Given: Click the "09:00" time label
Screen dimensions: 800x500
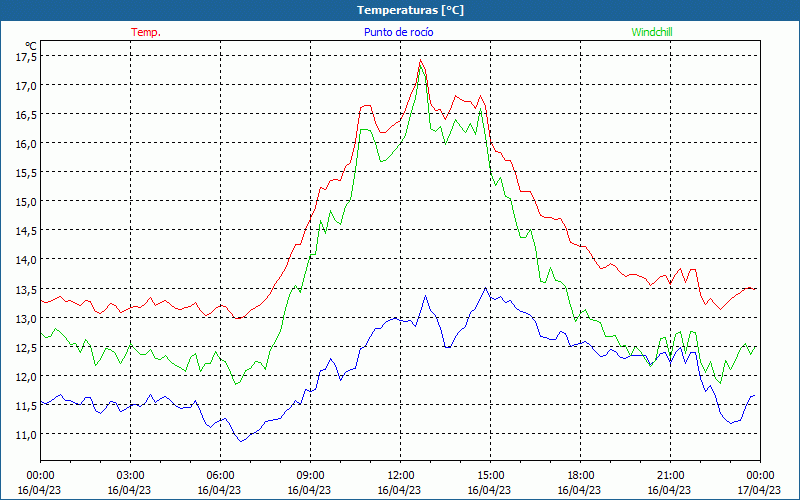Looking at the screenshot, I should (310, 476).
